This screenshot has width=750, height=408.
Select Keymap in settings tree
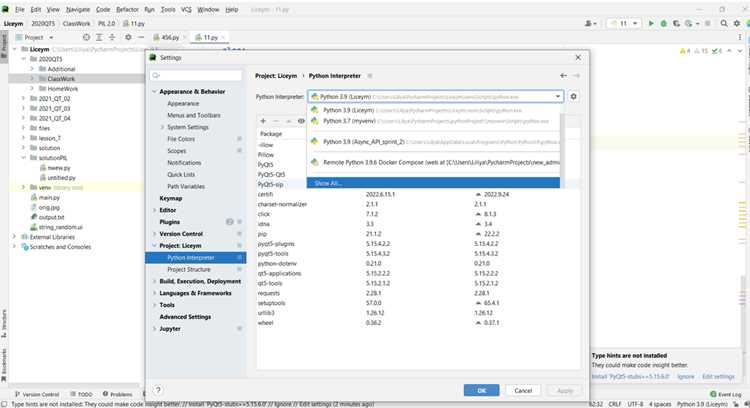click(x=171, y=198)
